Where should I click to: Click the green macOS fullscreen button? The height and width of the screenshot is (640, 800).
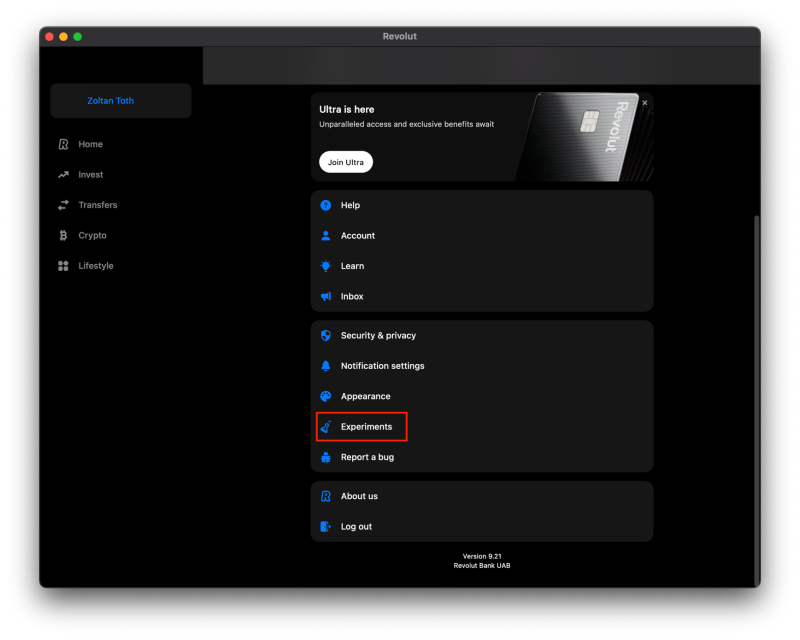tap(78, 37)
